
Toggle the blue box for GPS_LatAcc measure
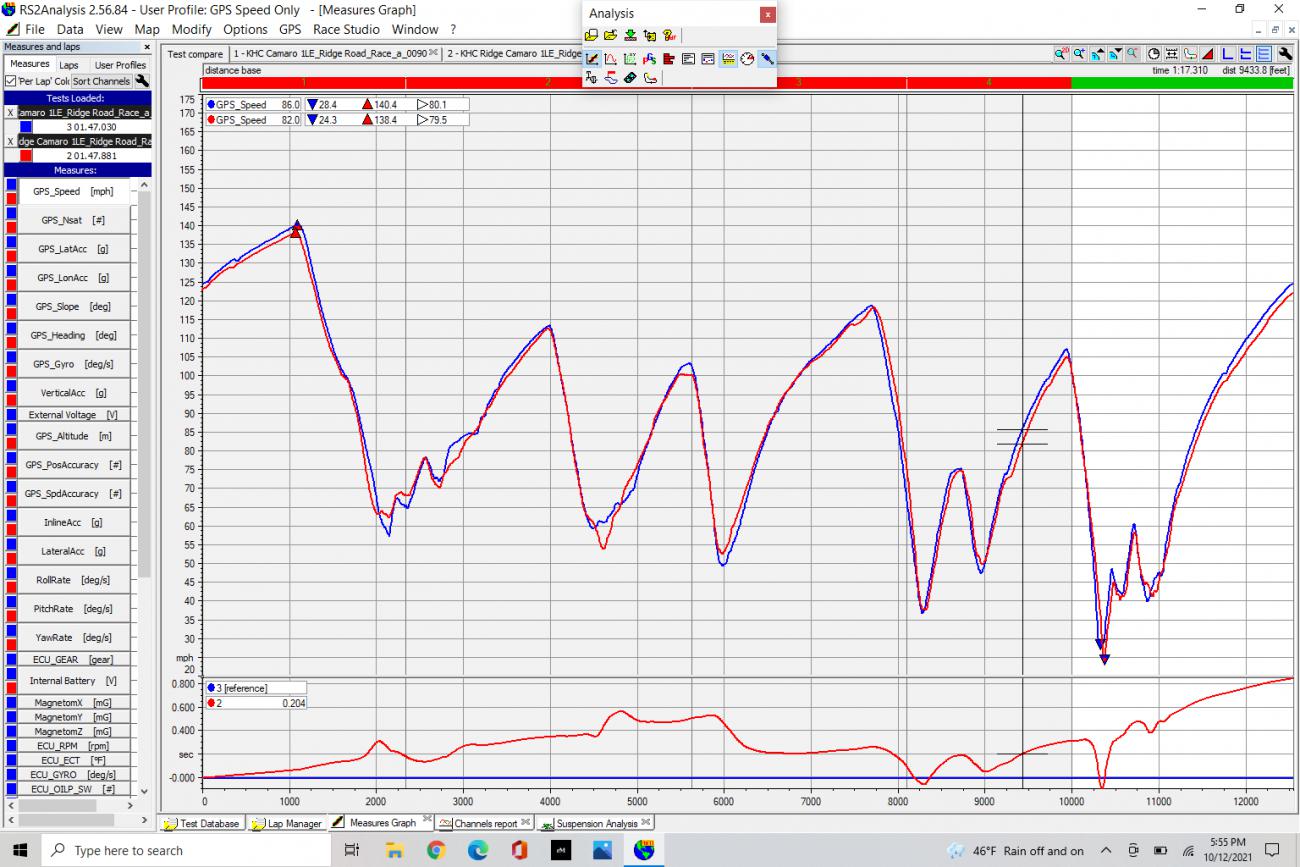tap(11, 242)
